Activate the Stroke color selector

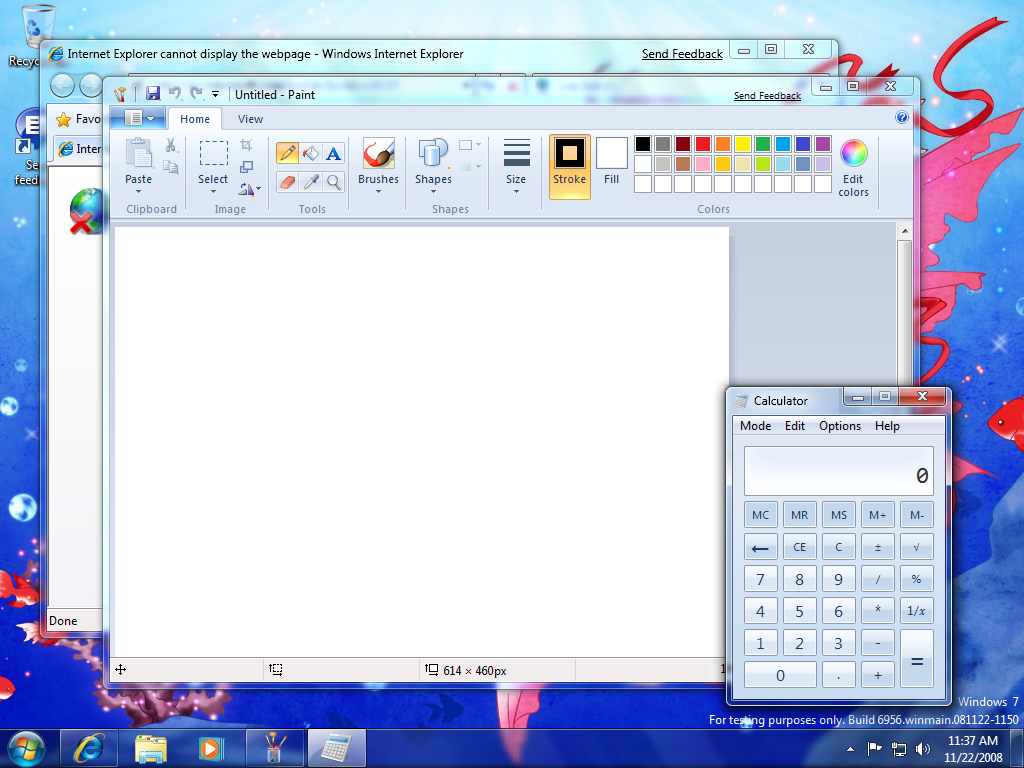tap(569, 165)
